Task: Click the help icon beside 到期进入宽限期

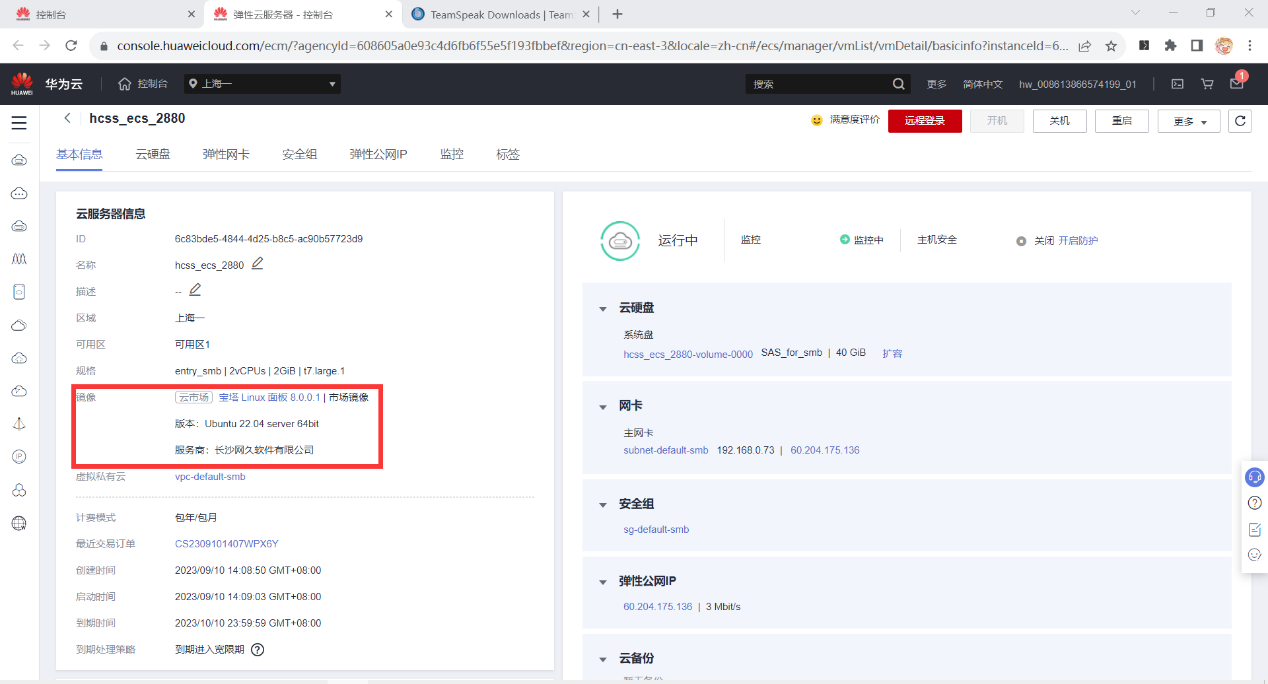Action: click(x=257, y=649)
